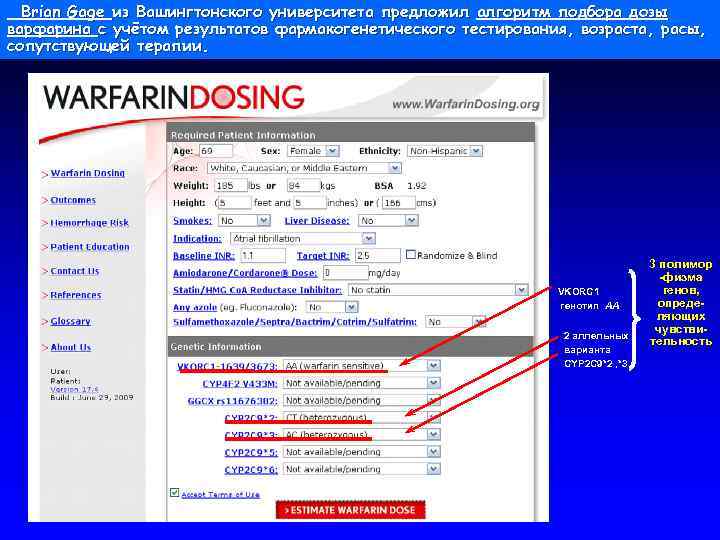Open the CYP2C9*3 dropdown

(362, 435)
